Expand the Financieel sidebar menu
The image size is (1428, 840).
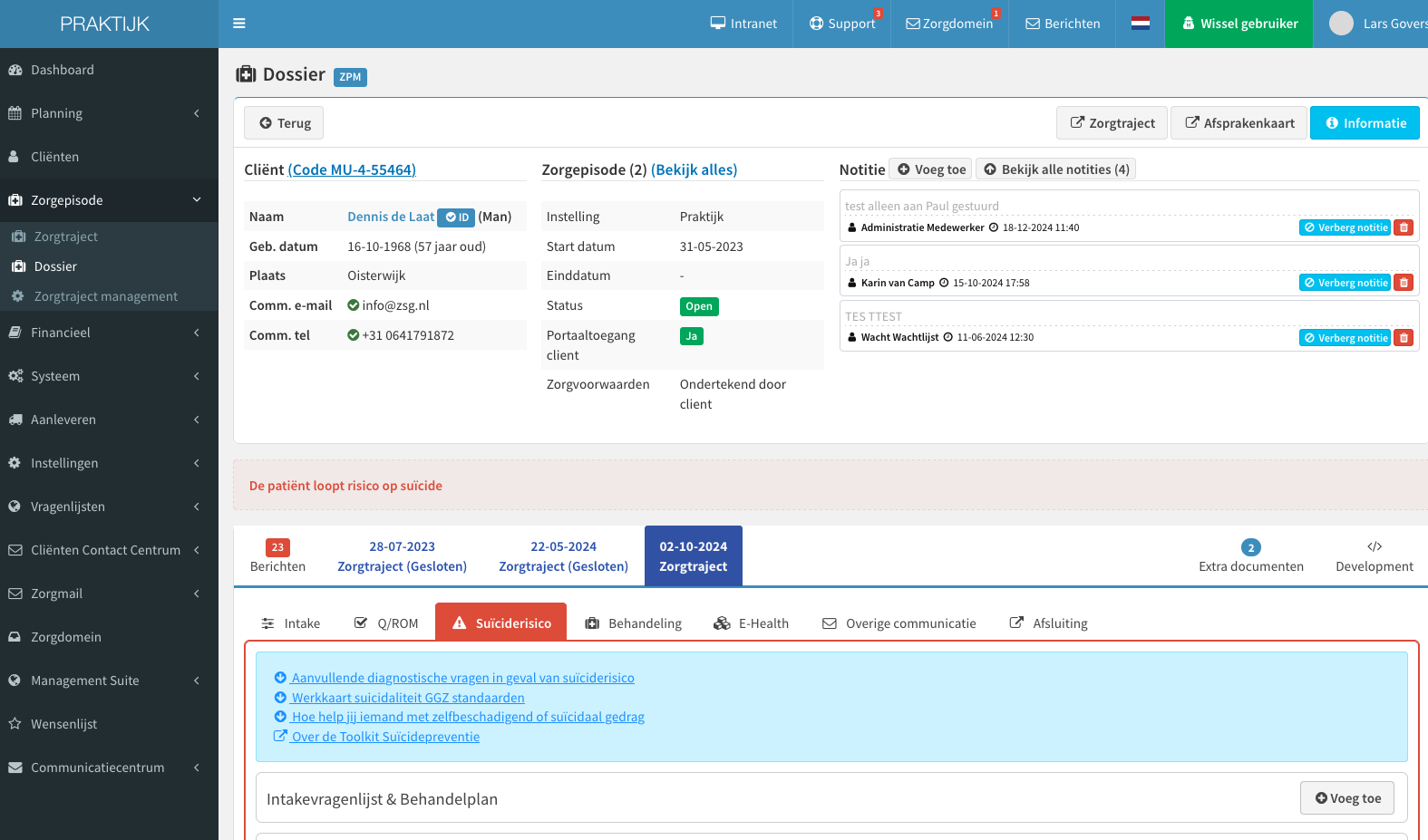pyautogui.click(x=109, y=333)
